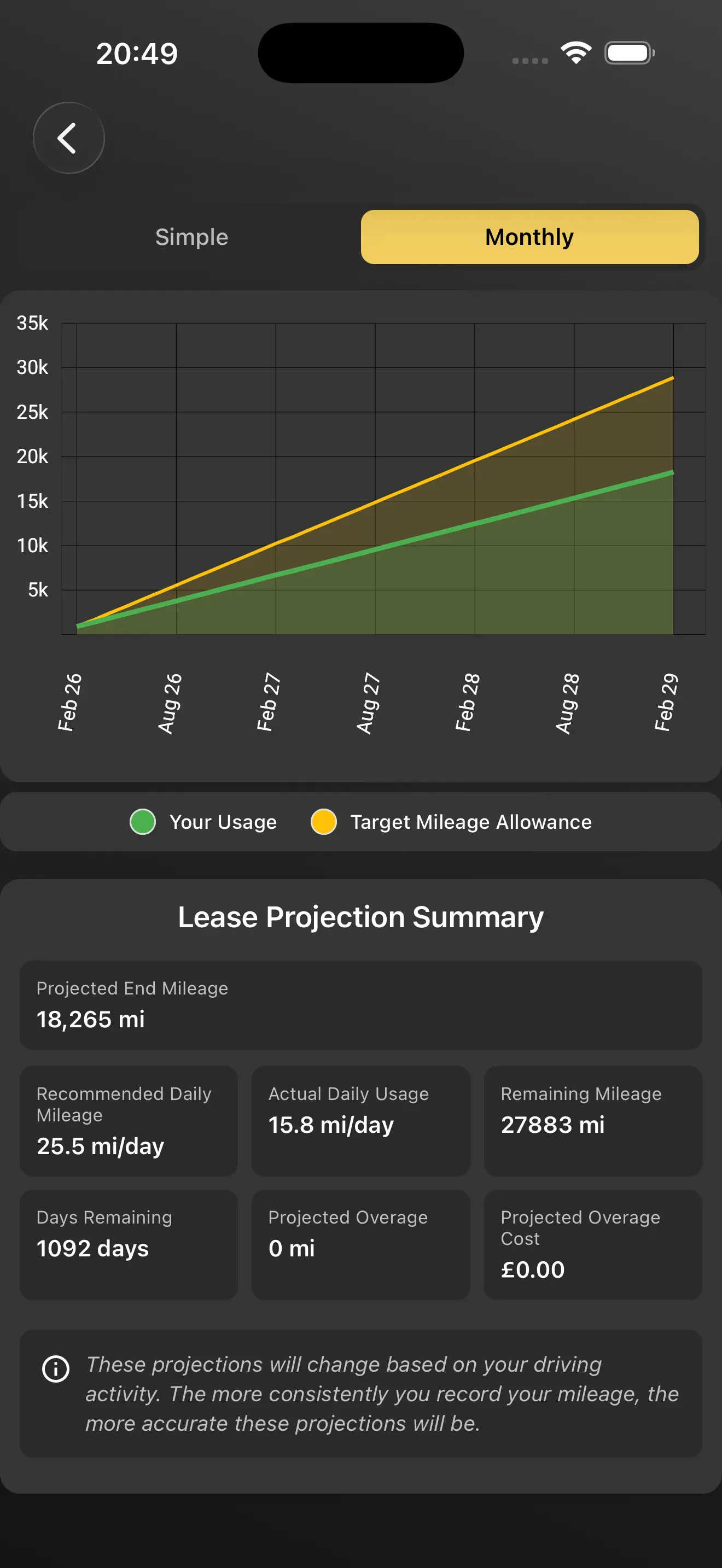Tap the green Your Usage legend dot
This screenshot has height=1568, width=722.
coord(143,822)
